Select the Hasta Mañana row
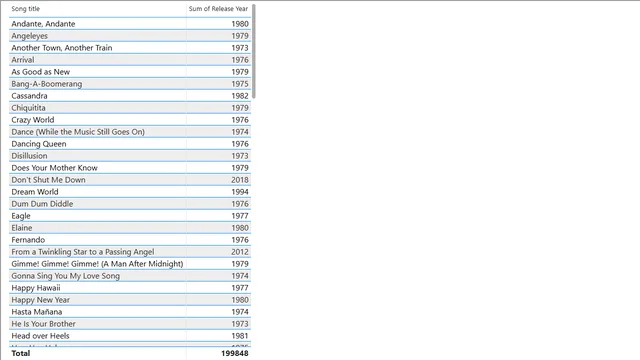The height and width of the screenshot is (360, 640). pos(130,312)
